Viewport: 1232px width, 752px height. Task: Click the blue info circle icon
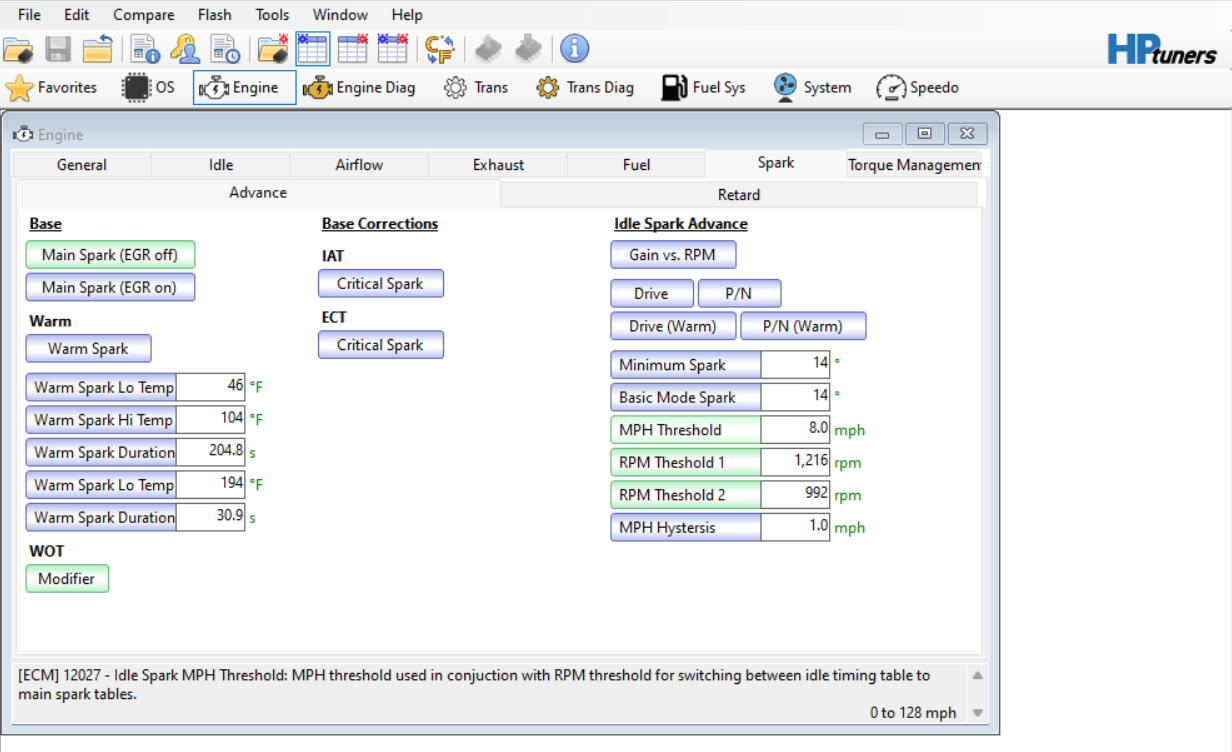[574, 49]
